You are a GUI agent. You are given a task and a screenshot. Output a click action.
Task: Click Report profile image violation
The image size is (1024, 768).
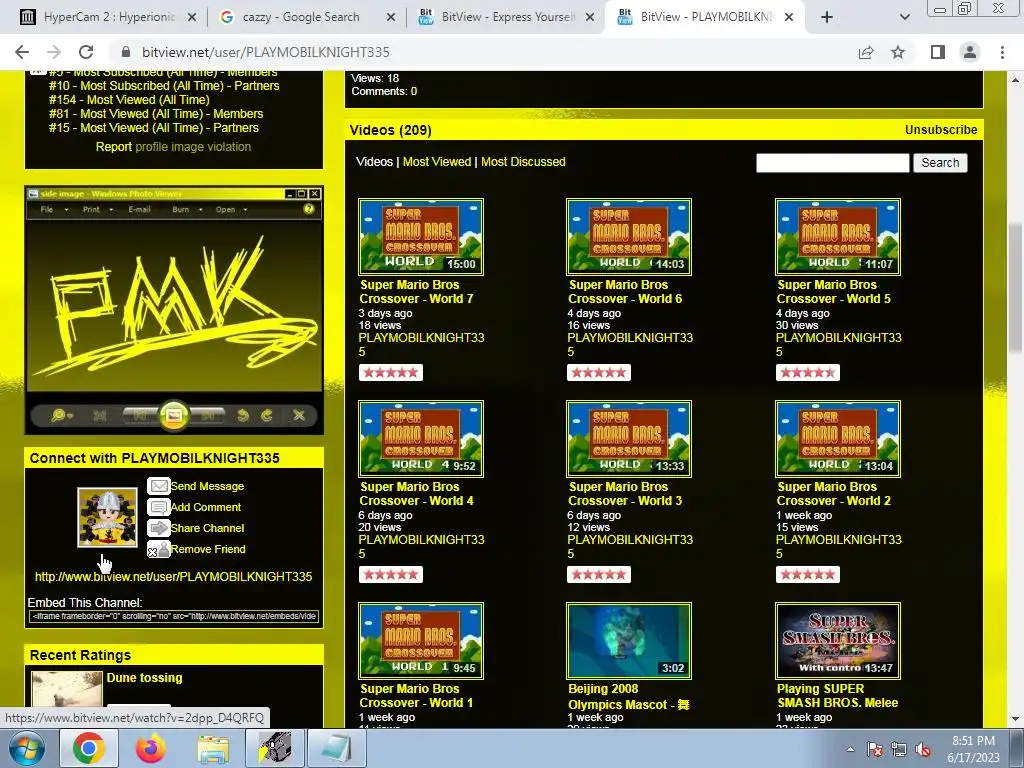(173, 147)
